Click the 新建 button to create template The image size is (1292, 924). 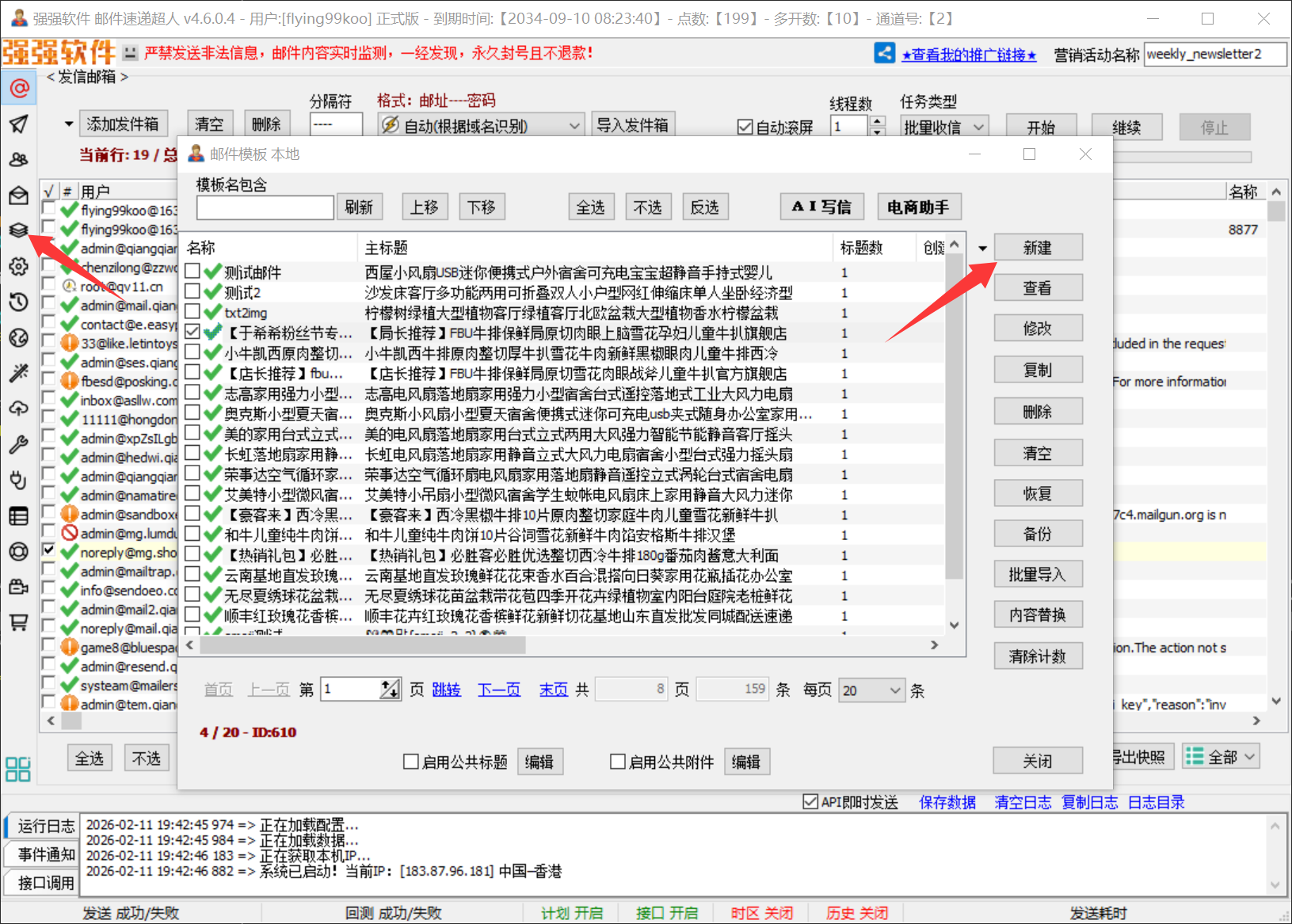coord(1038,248)
